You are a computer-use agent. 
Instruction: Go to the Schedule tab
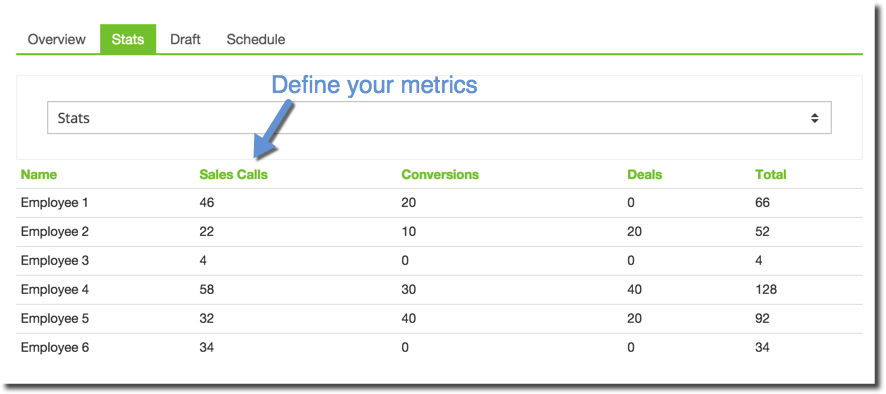tap(255, 40)
